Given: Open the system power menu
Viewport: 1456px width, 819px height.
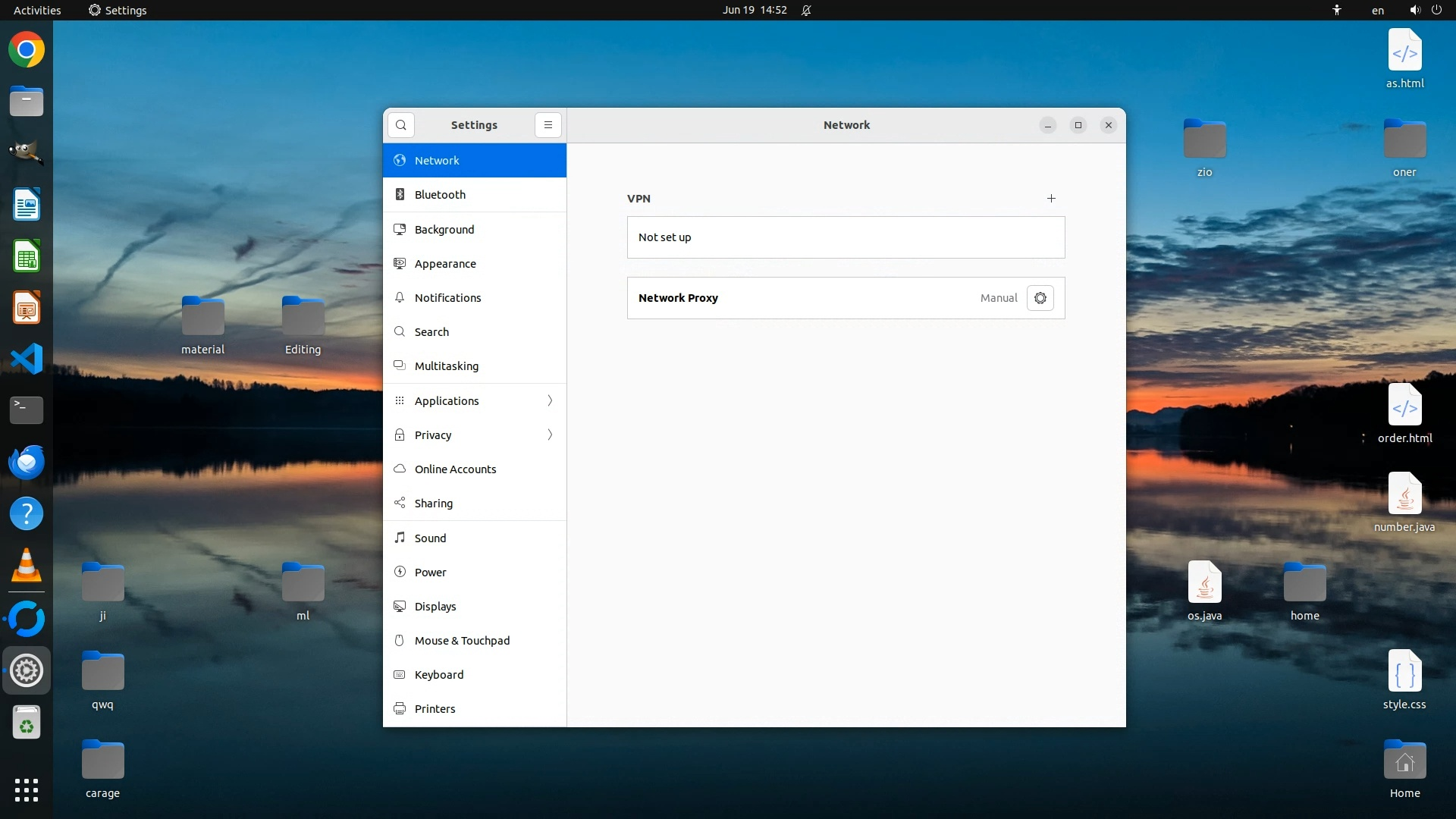Looking at the screenshot, I should (x=1436, y=10).
